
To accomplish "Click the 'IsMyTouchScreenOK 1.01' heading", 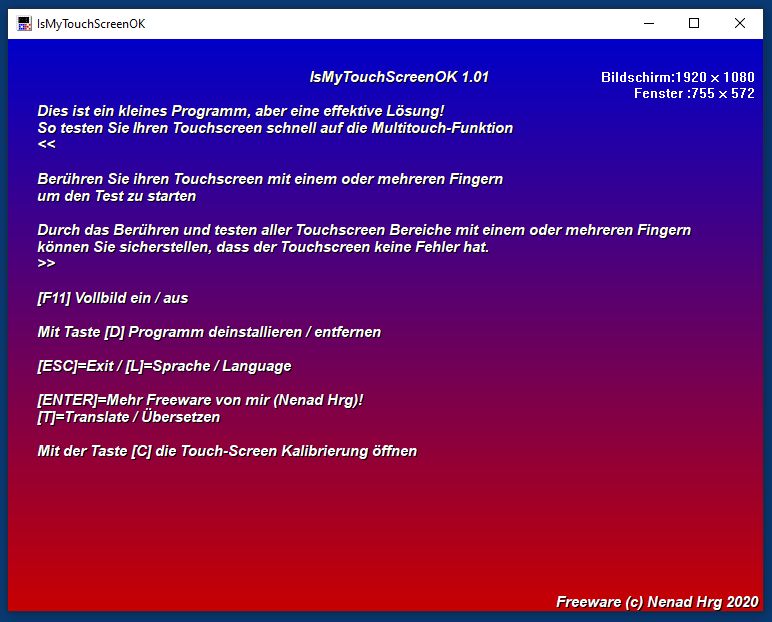I will click(x=399, y=77).
